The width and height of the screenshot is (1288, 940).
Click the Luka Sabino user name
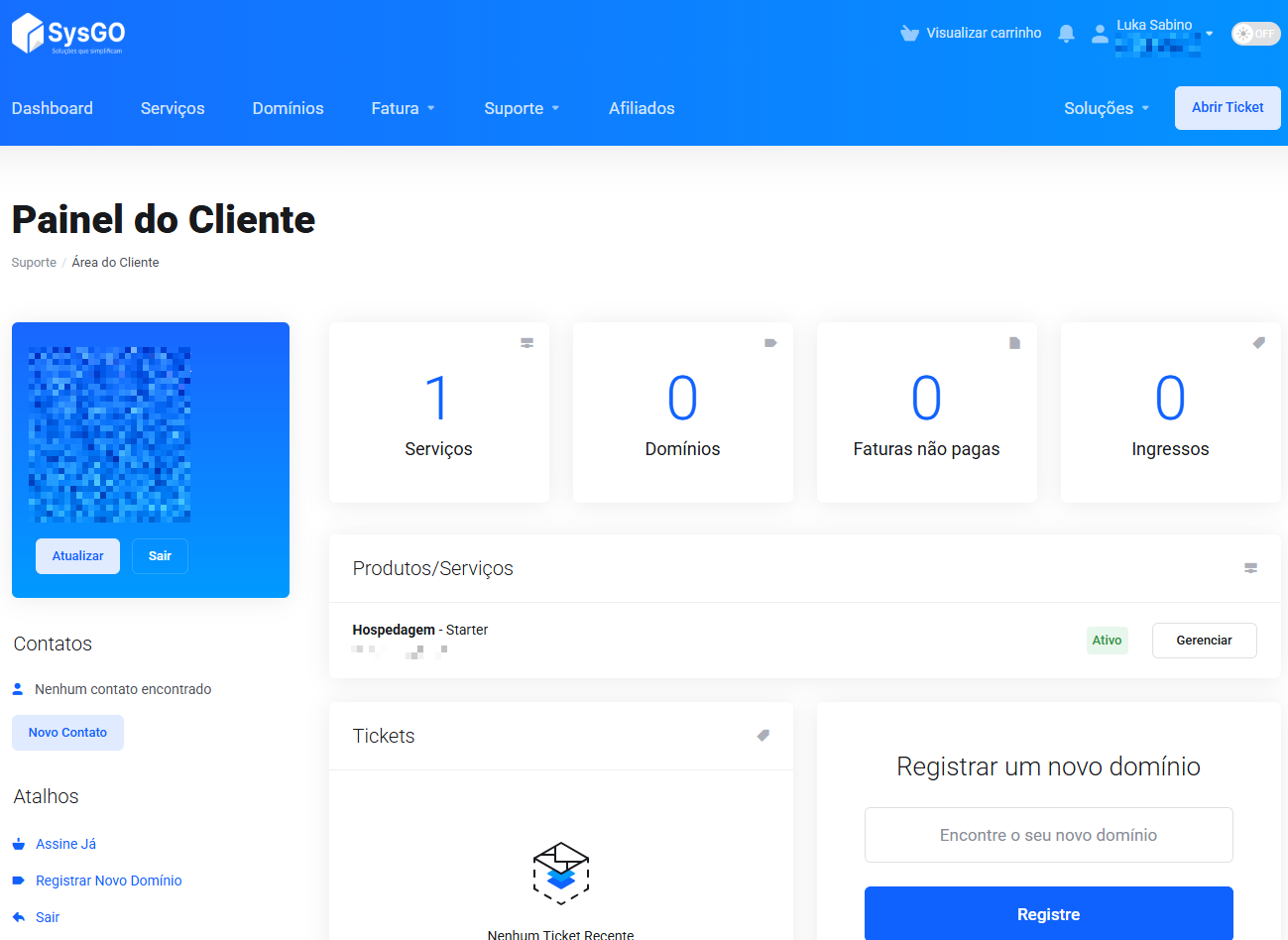coord(1154,25)
